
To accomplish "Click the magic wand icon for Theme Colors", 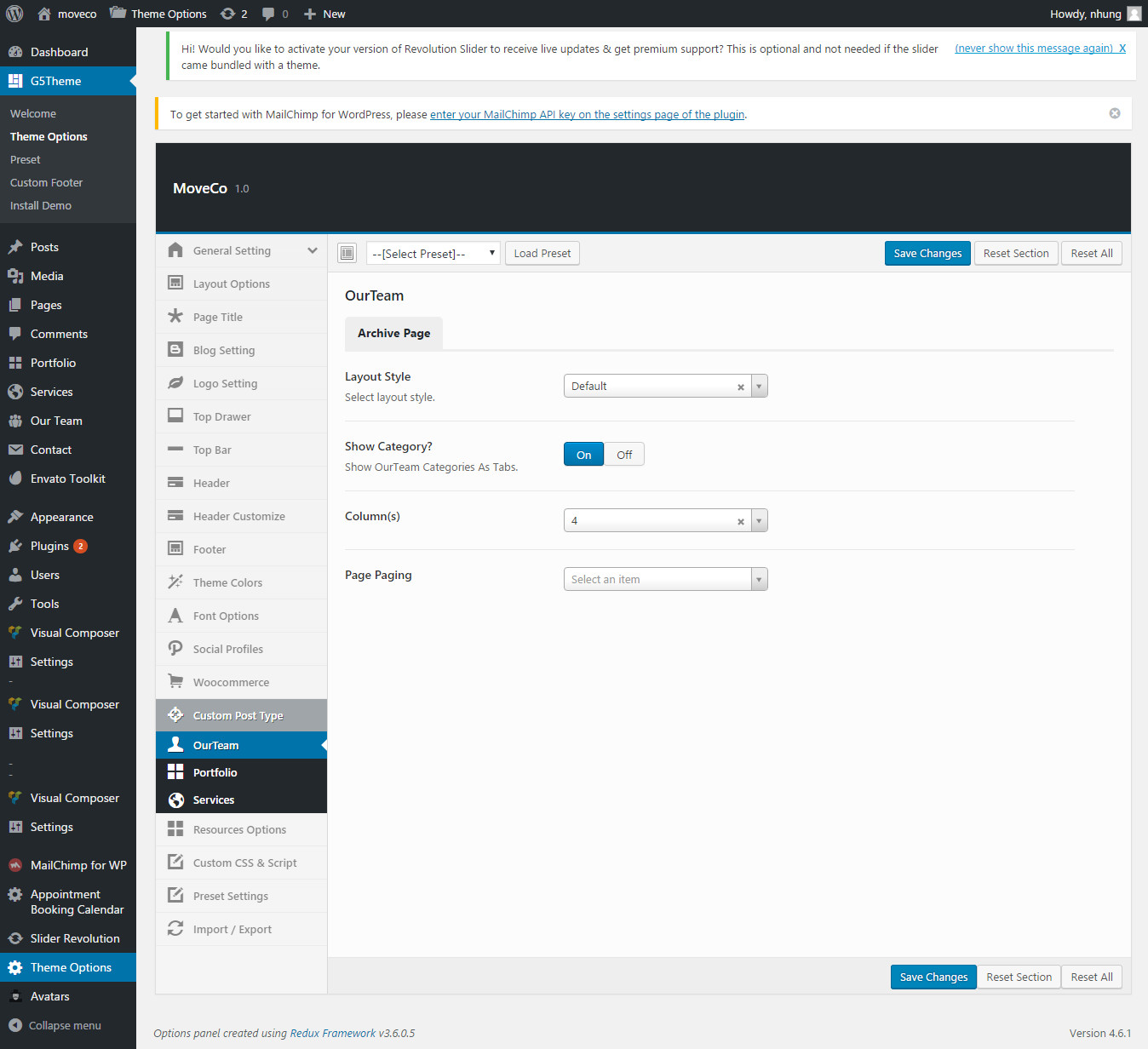I will (x=175, y=582).
